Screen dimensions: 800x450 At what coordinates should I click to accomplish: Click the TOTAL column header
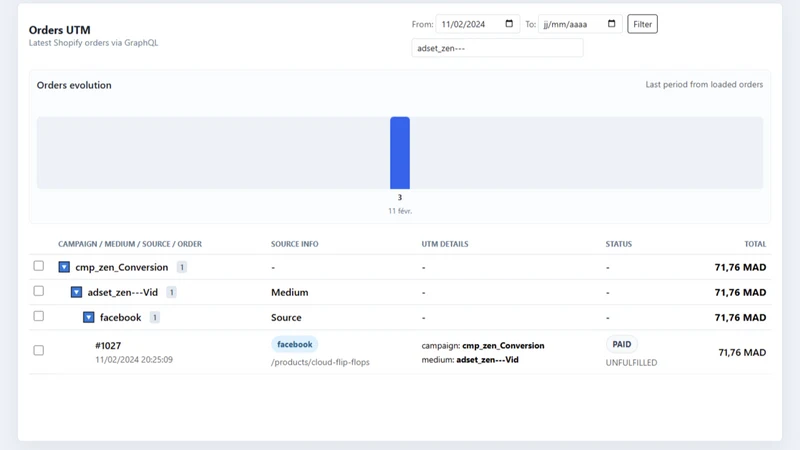(x=755, y=244)
